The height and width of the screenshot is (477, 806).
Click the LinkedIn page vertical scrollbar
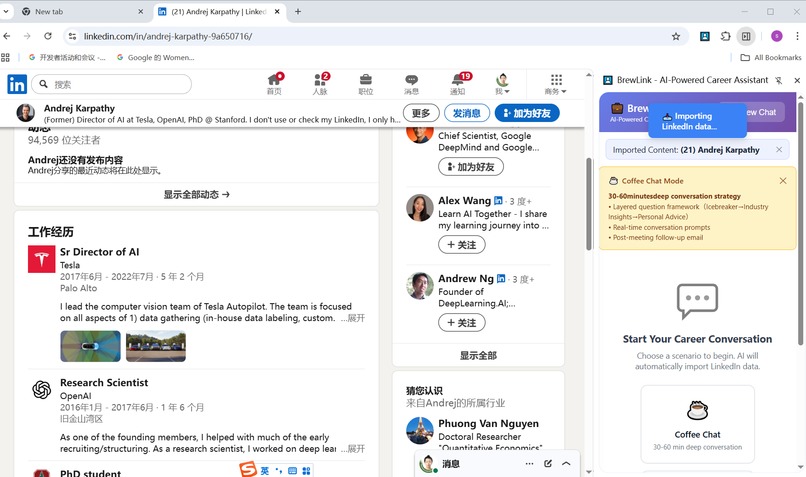click(589, 204)
